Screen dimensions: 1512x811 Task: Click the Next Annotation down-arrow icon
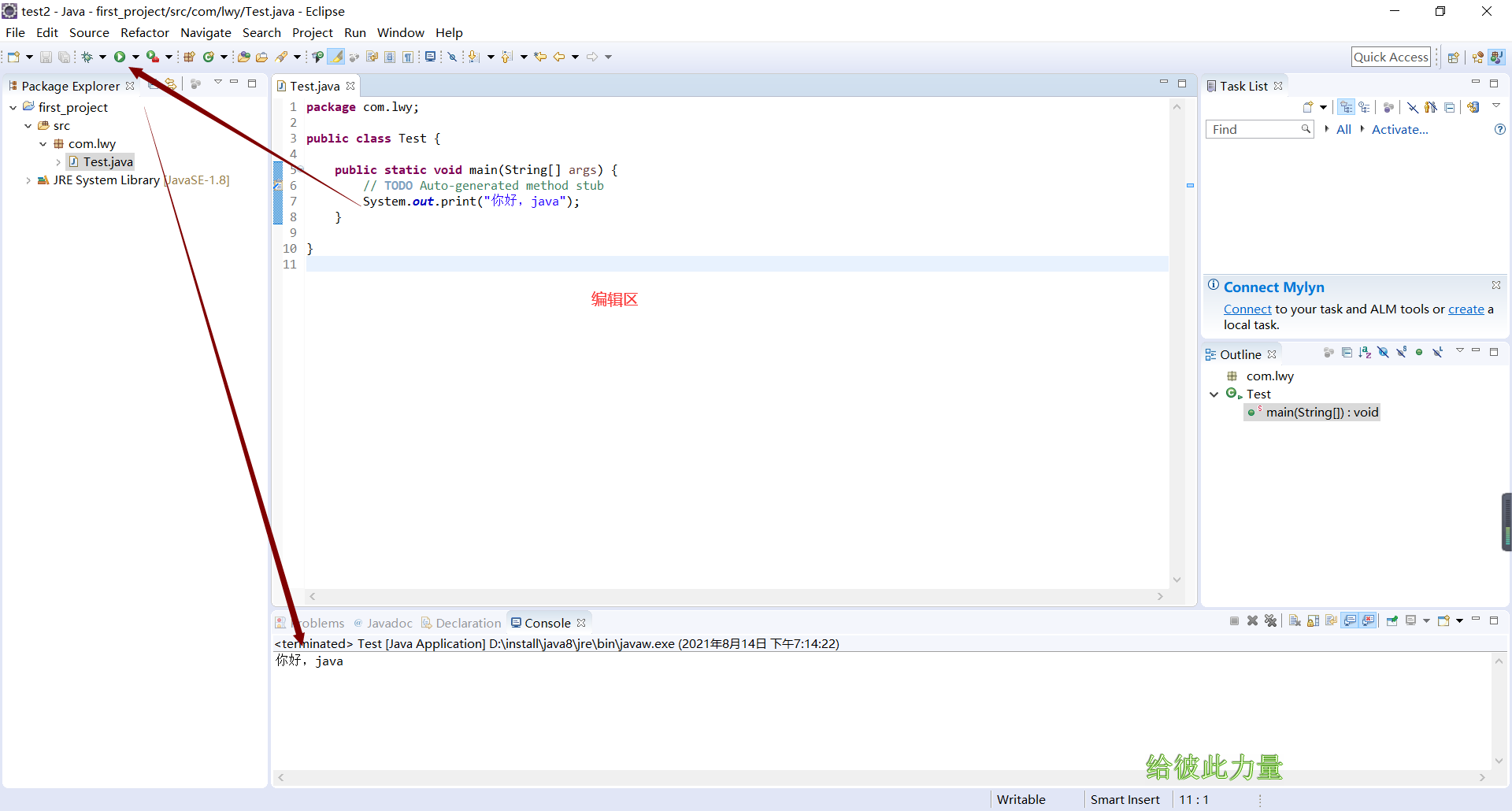coord(473,57)
